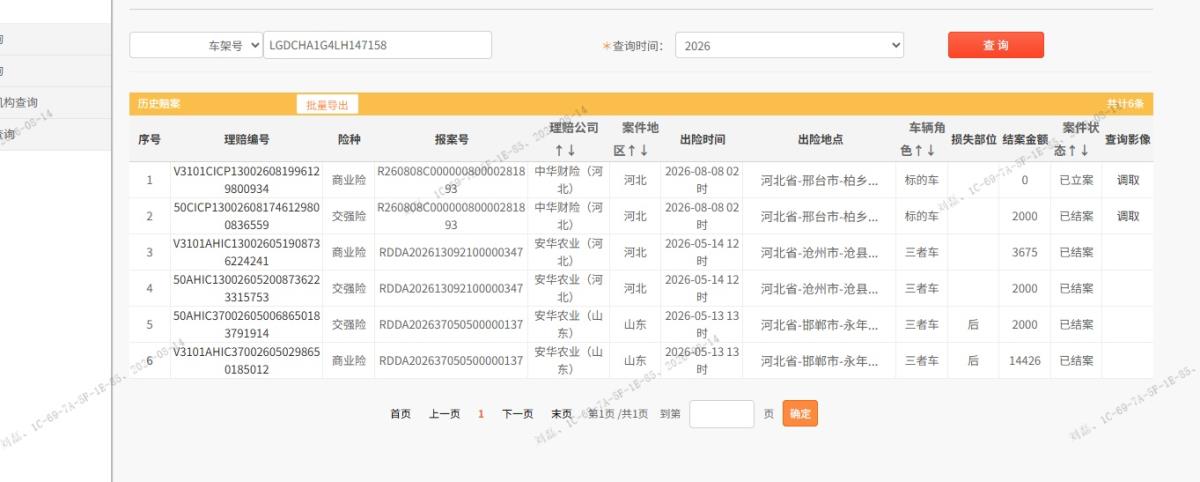Click 商业险 type in row 3
The height and width of the screenshot is (482, 1200).
[349, 252]
